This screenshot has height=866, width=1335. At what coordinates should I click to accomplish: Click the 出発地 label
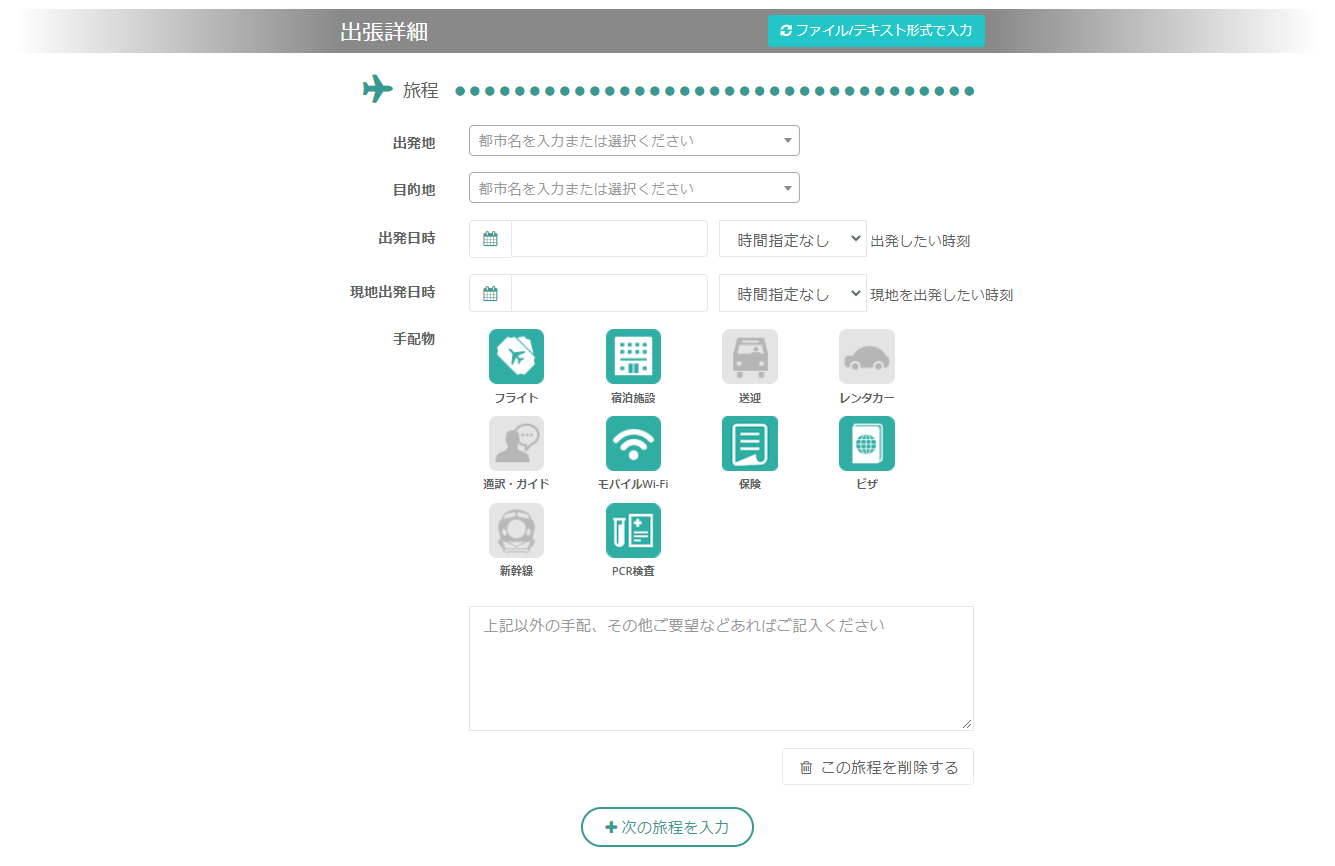414,143
